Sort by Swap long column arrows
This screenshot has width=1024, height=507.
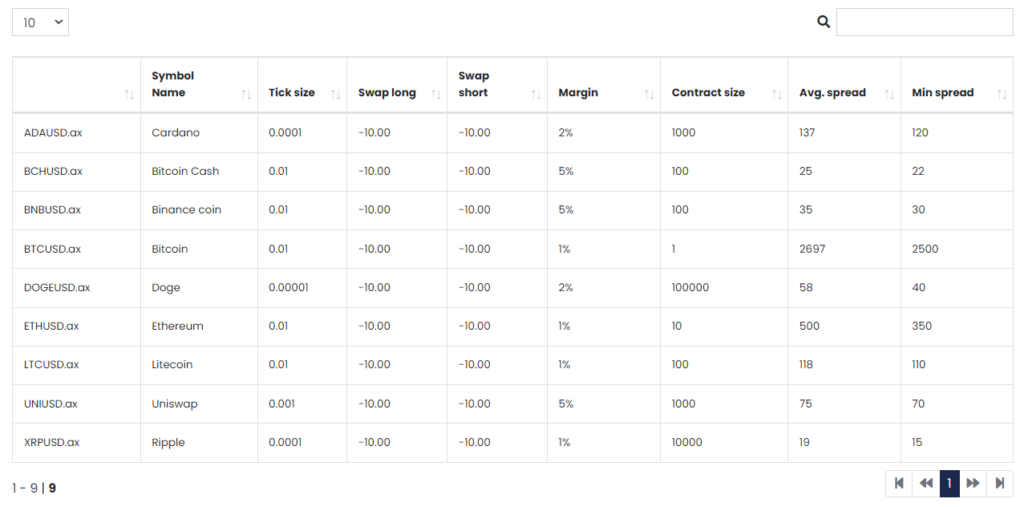436,95
